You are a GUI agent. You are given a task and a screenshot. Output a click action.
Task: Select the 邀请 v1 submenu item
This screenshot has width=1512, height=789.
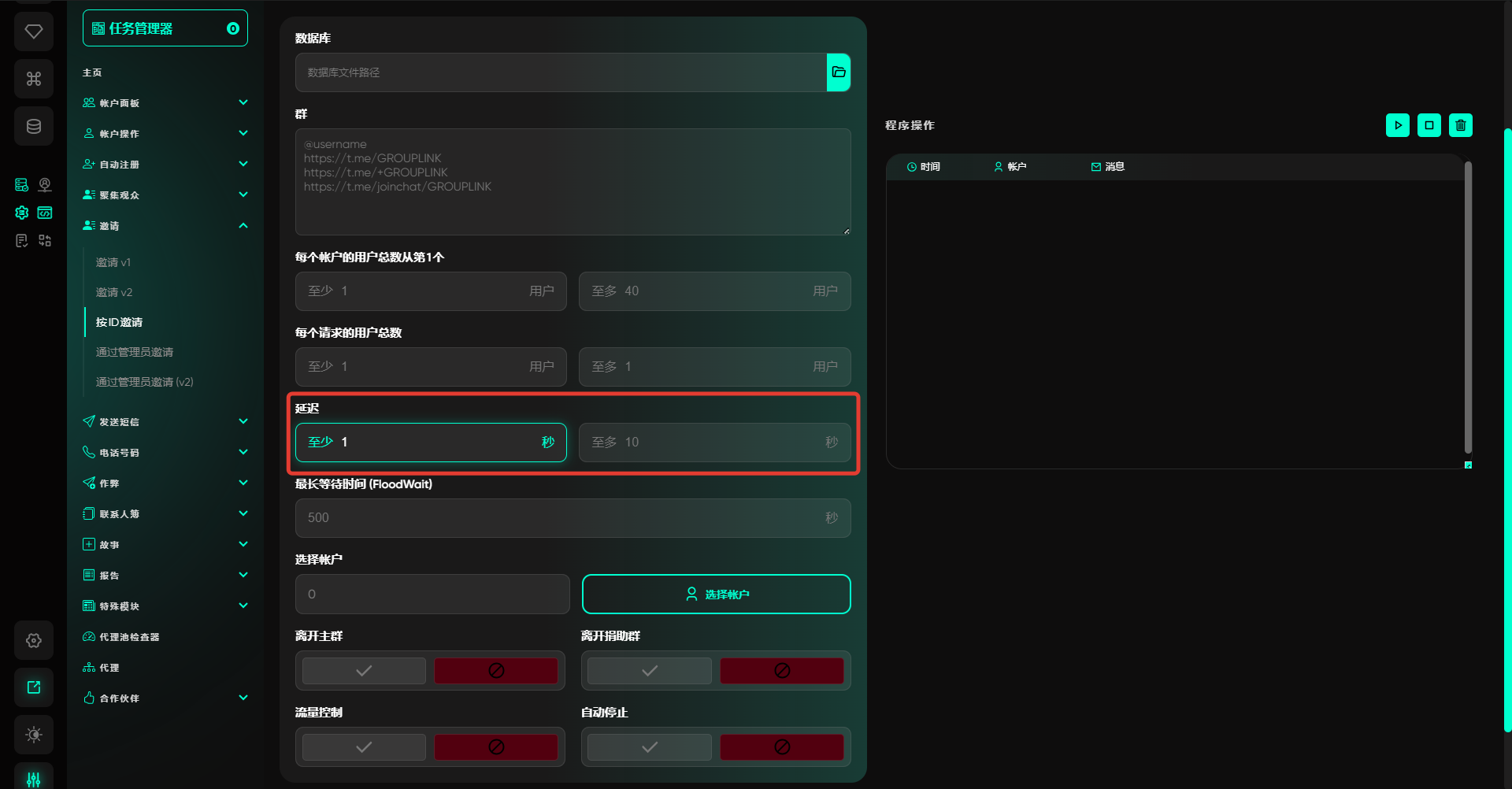pos(113,262)
